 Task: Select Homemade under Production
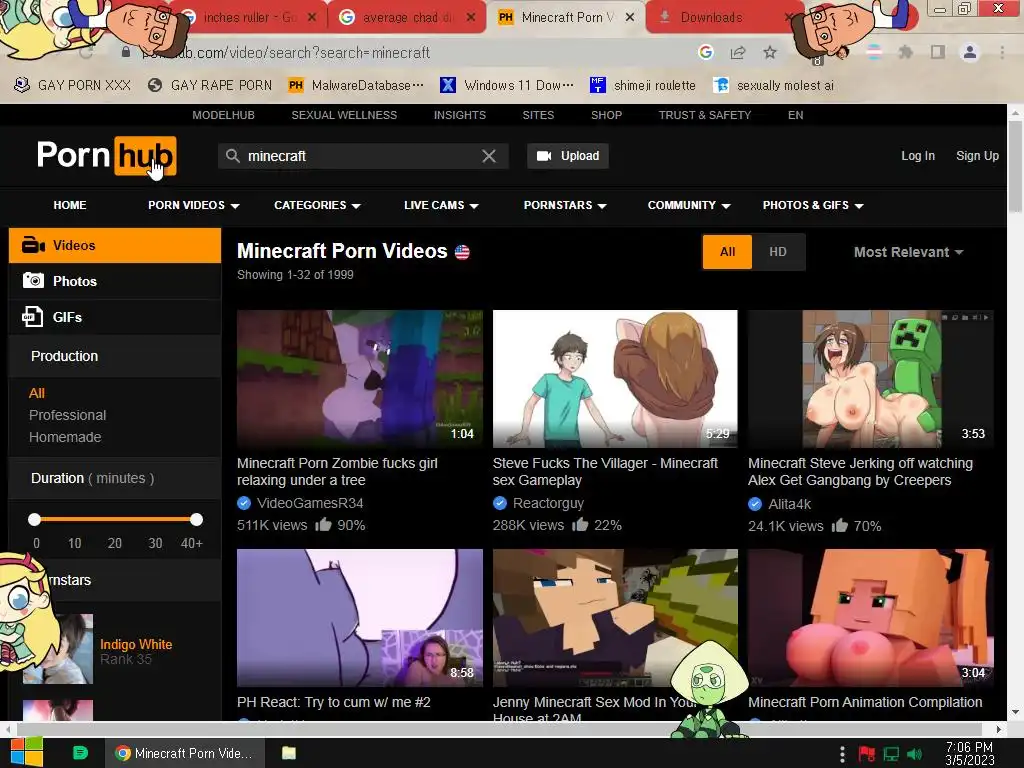coord(65,437)
